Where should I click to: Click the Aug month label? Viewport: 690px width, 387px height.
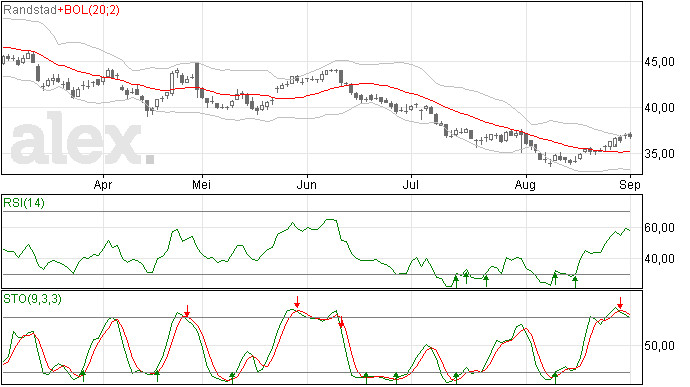[x=525, y=184]
